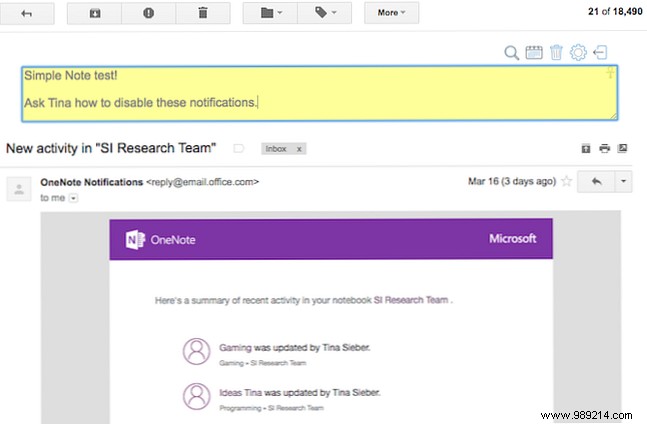
Task: Open the 'Ideas Tina was updated' entry
Action: tap(300, 393)
